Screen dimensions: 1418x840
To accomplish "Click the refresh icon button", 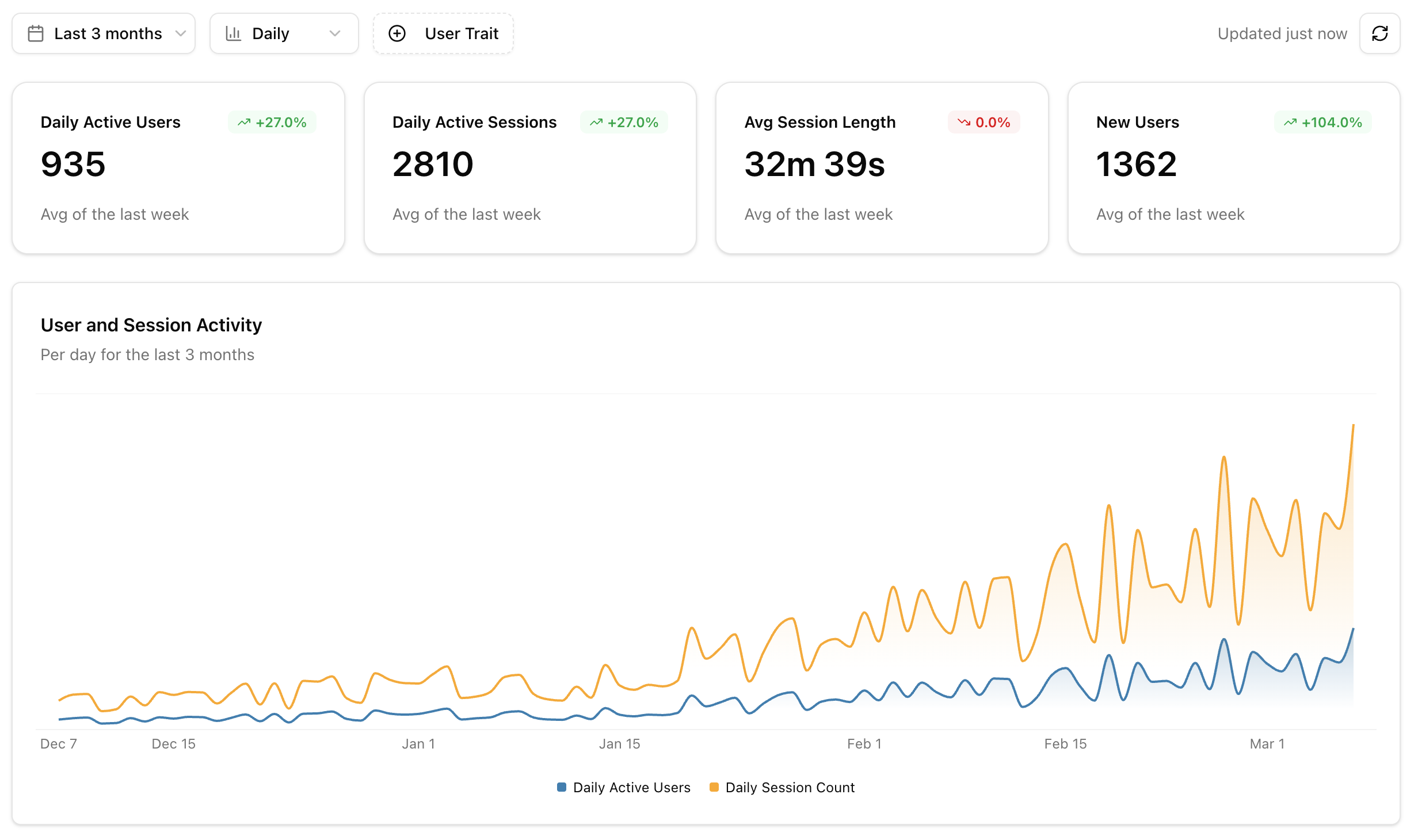I will tap(1379, 33).
